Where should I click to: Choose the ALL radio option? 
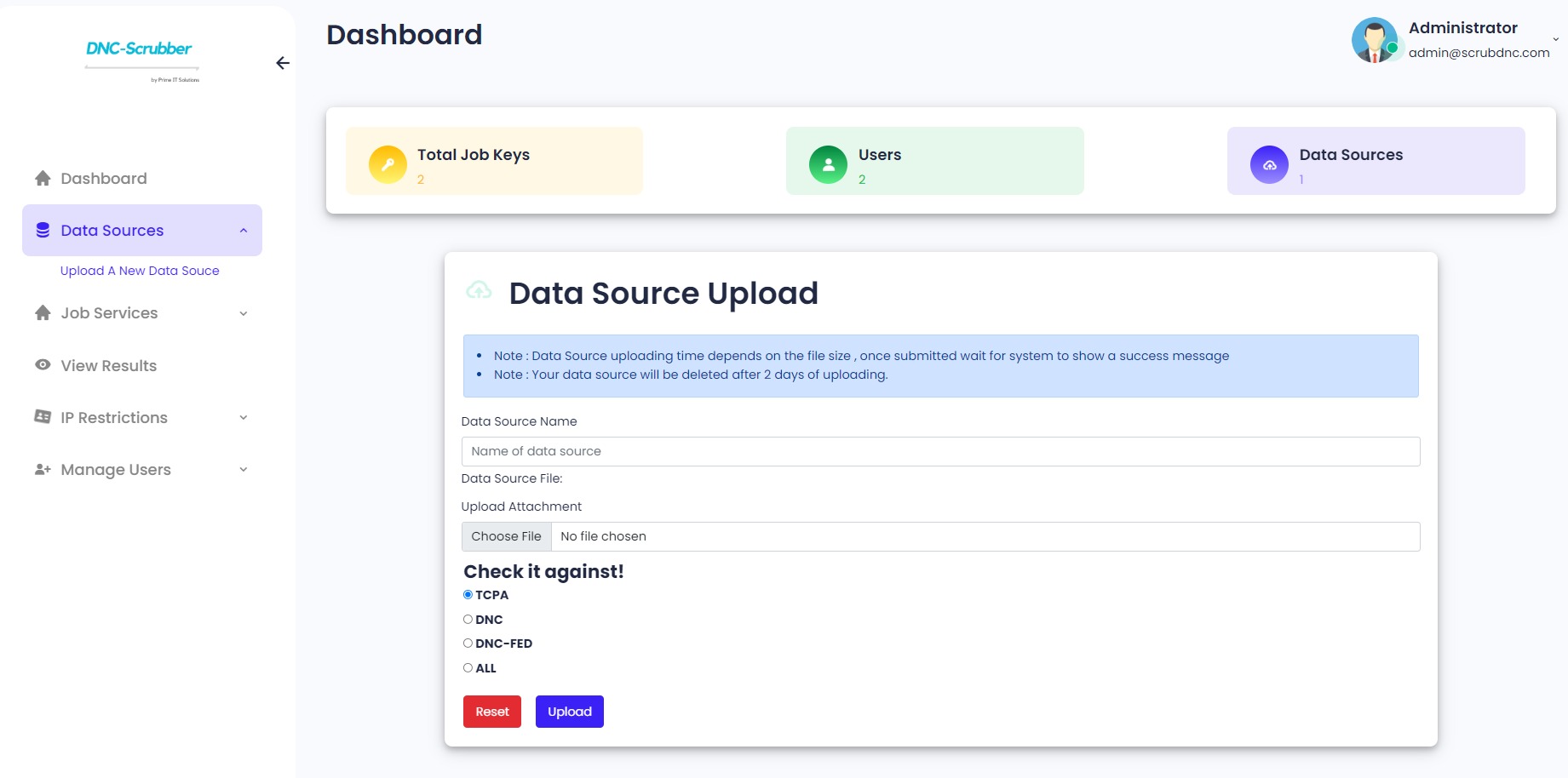pyautogui.click(x=468, y=668)
